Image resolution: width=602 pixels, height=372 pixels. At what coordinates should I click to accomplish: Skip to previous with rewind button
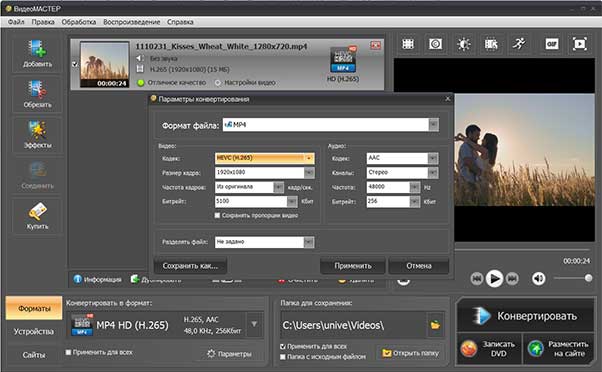[476, 278]
